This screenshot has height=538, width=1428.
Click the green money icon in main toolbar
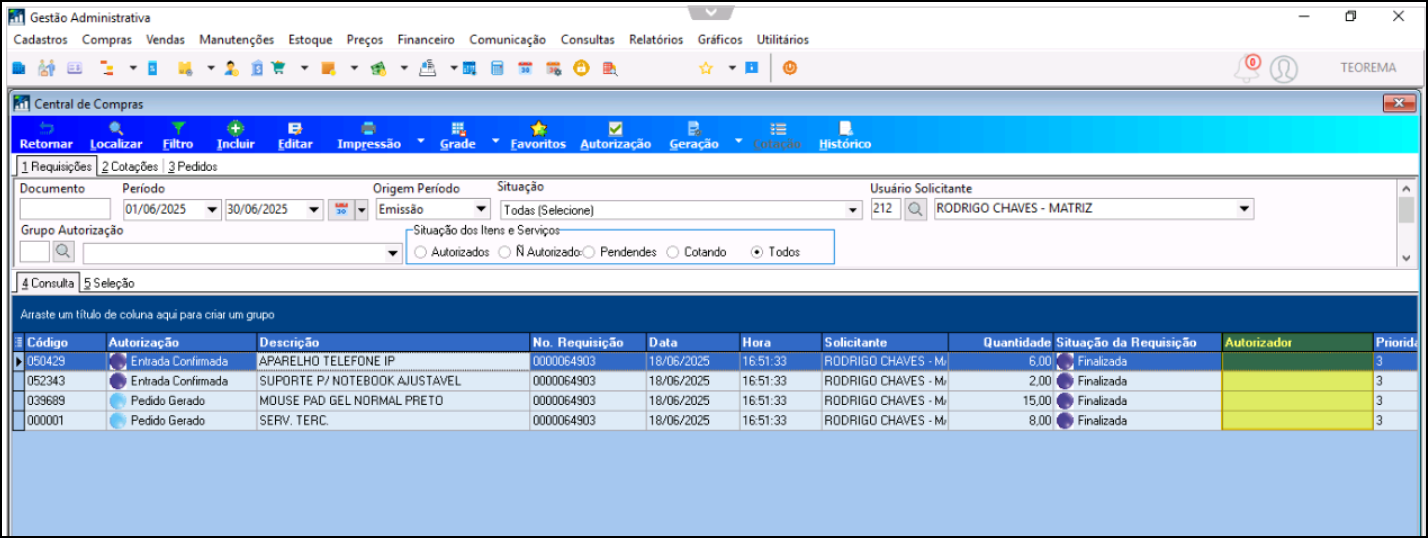(x=379, y=68)
